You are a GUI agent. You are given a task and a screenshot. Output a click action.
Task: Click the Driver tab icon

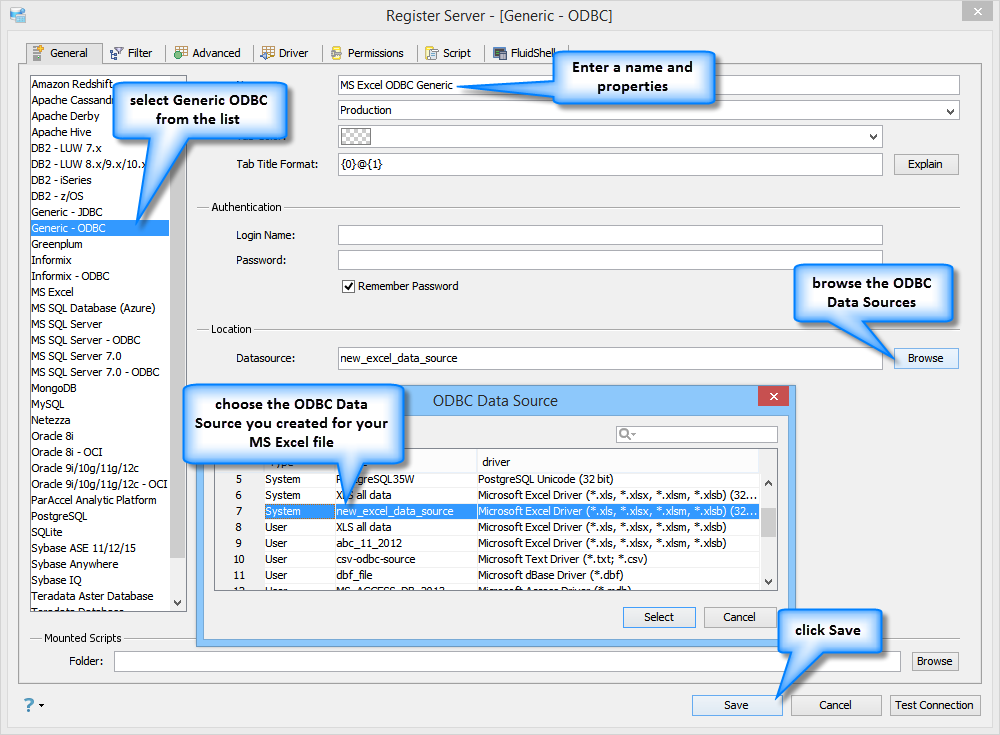[x=268, y=53]
